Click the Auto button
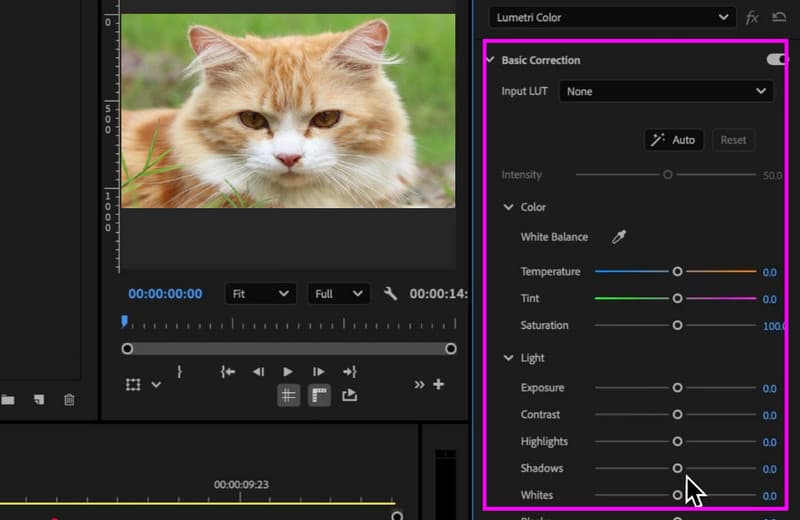Viewport: 800px width, 520px height. (674, 140)
